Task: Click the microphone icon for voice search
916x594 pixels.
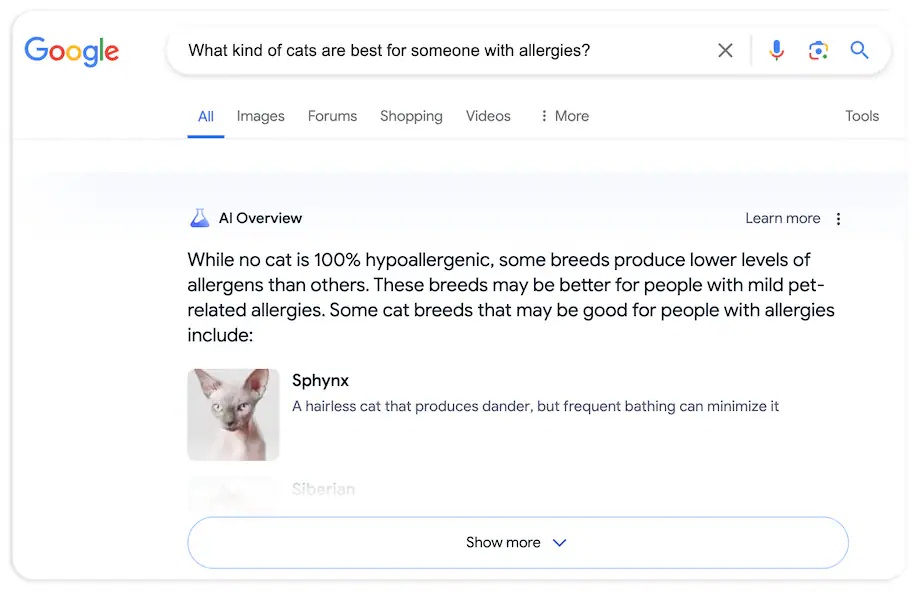Action: tap(777, 50)
